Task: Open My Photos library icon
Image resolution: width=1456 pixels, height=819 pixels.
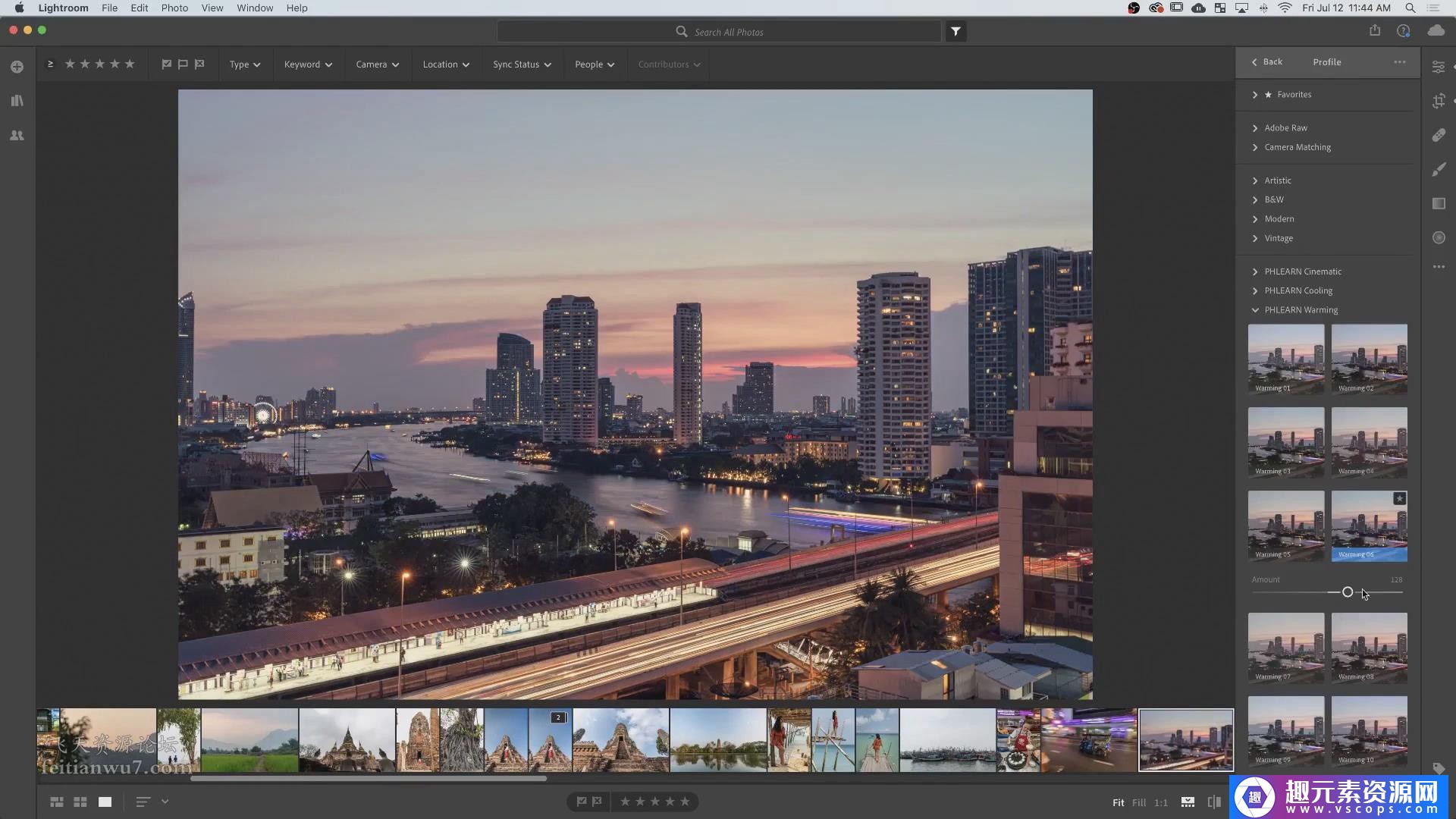Action: 17,101
